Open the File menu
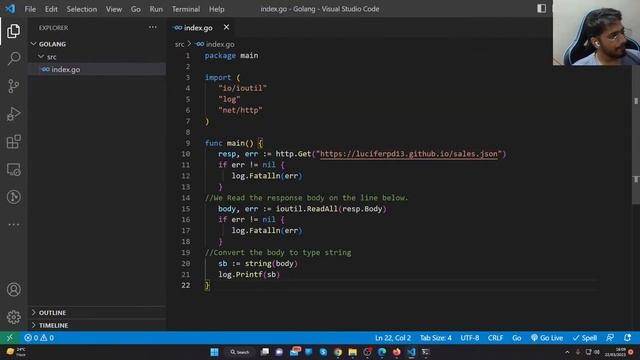 tap(30, 9)
